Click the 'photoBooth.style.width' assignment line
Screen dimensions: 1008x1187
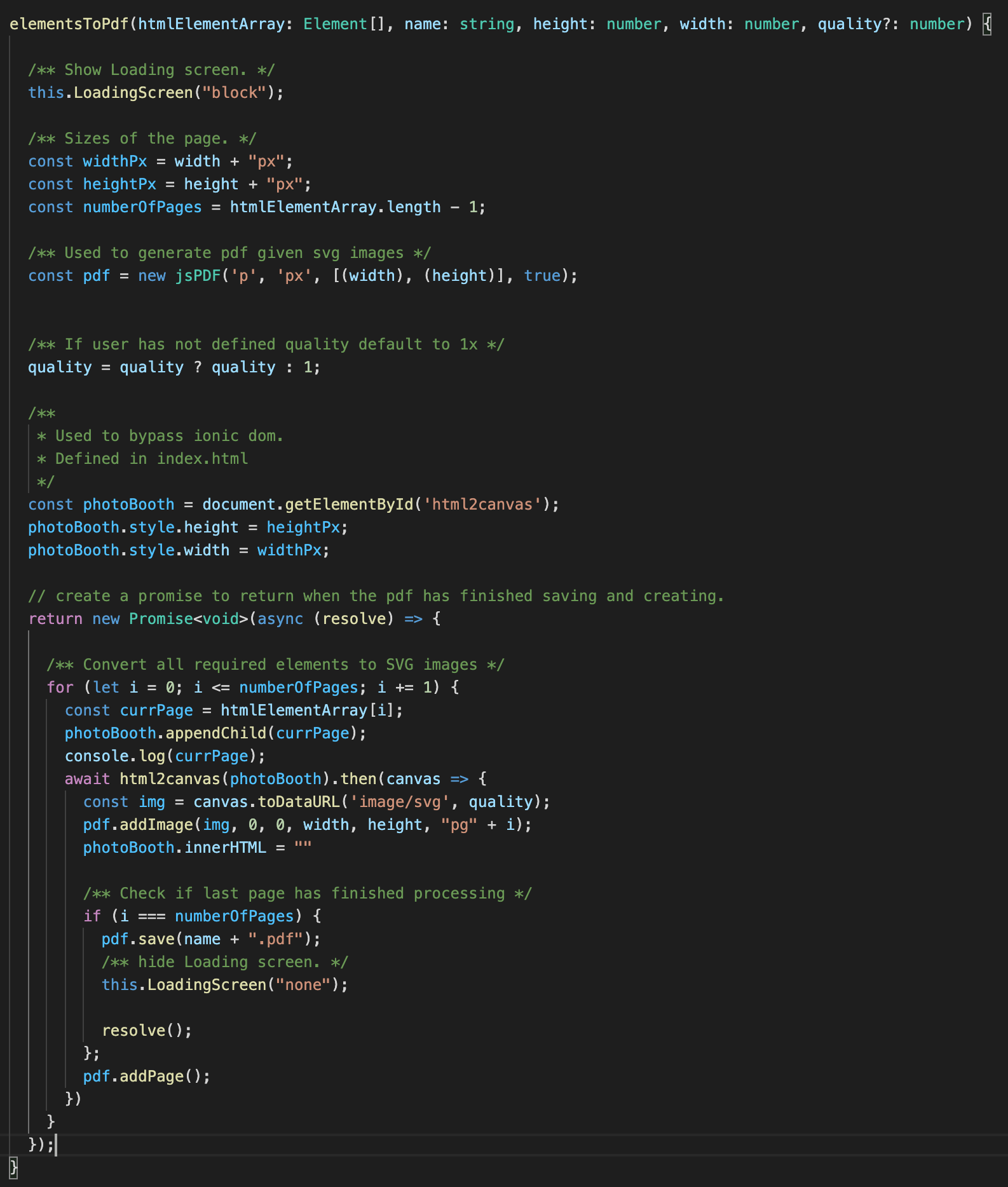179,550
